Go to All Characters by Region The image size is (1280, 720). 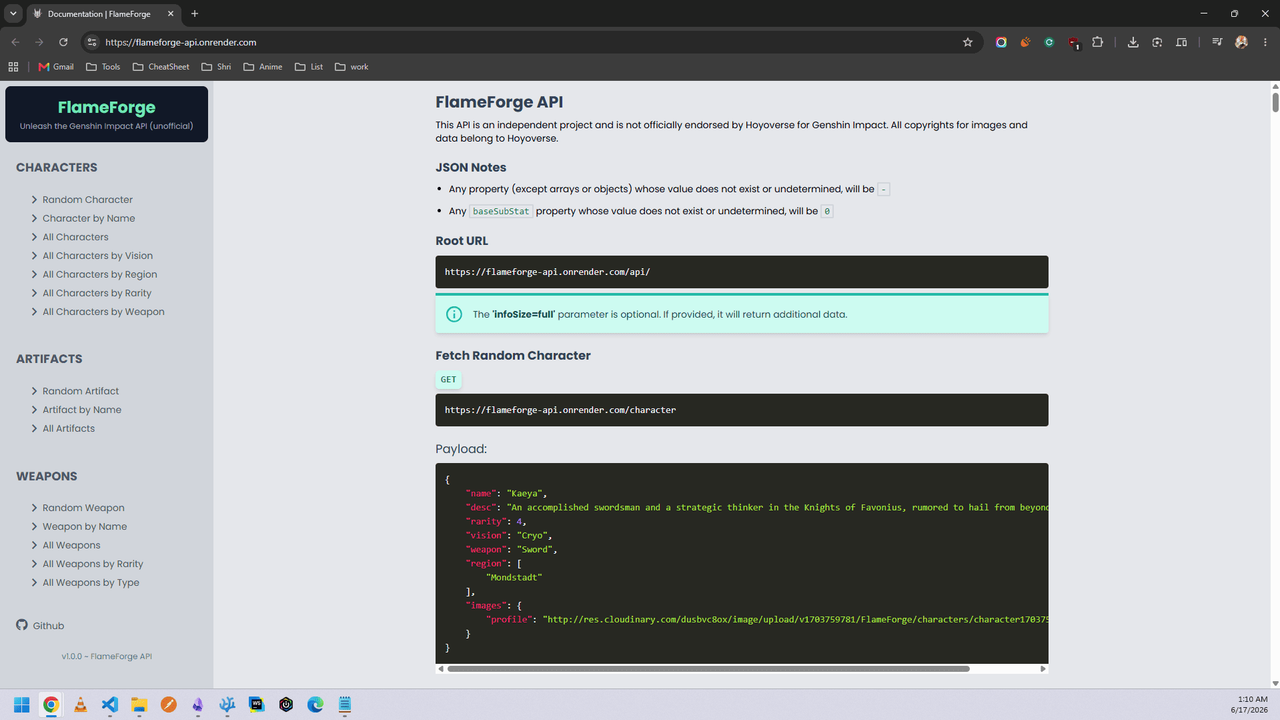[x=99, y=274]
